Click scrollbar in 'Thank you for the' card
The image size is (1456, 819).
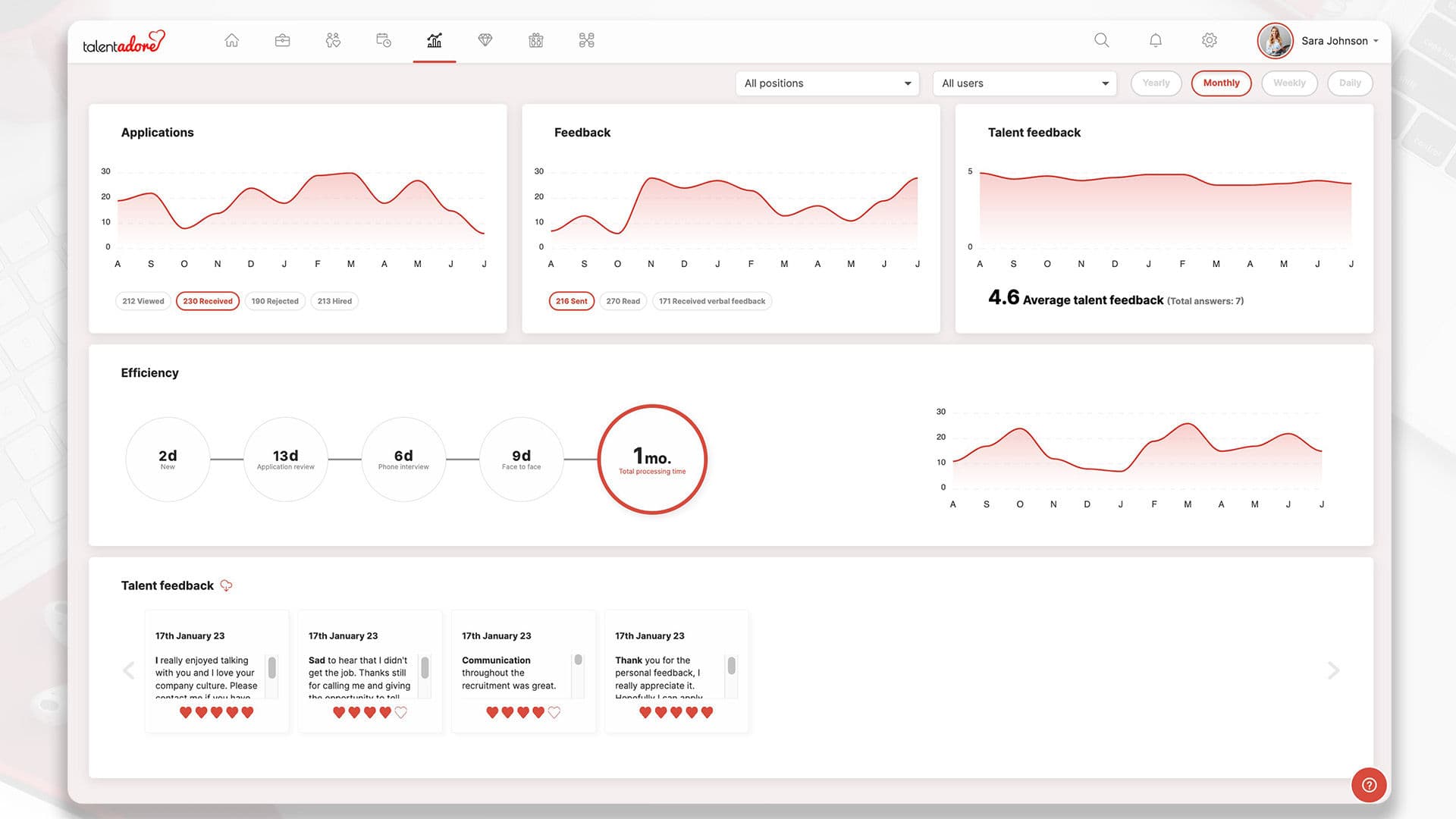[732, 665]
